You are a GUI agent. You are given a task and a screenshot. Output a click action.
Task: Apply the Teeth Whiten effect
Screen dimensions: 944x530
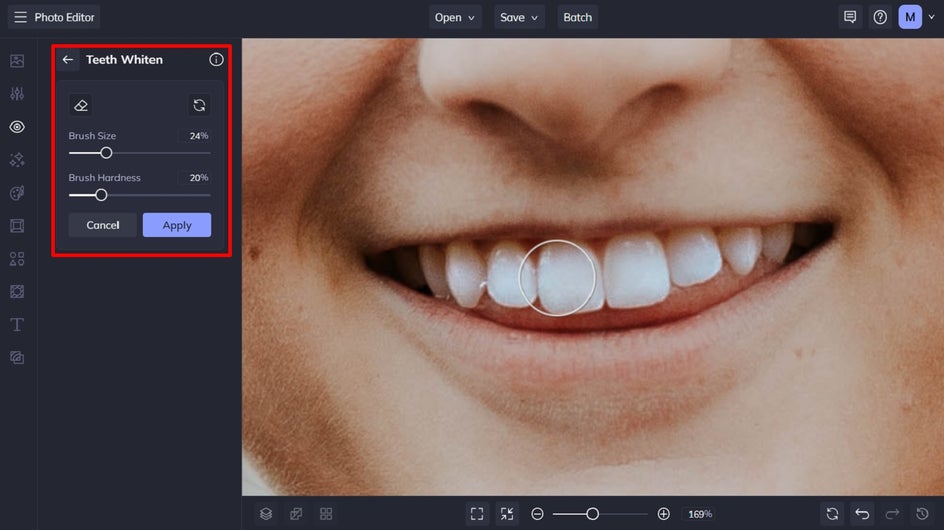[x=177, y=225]
